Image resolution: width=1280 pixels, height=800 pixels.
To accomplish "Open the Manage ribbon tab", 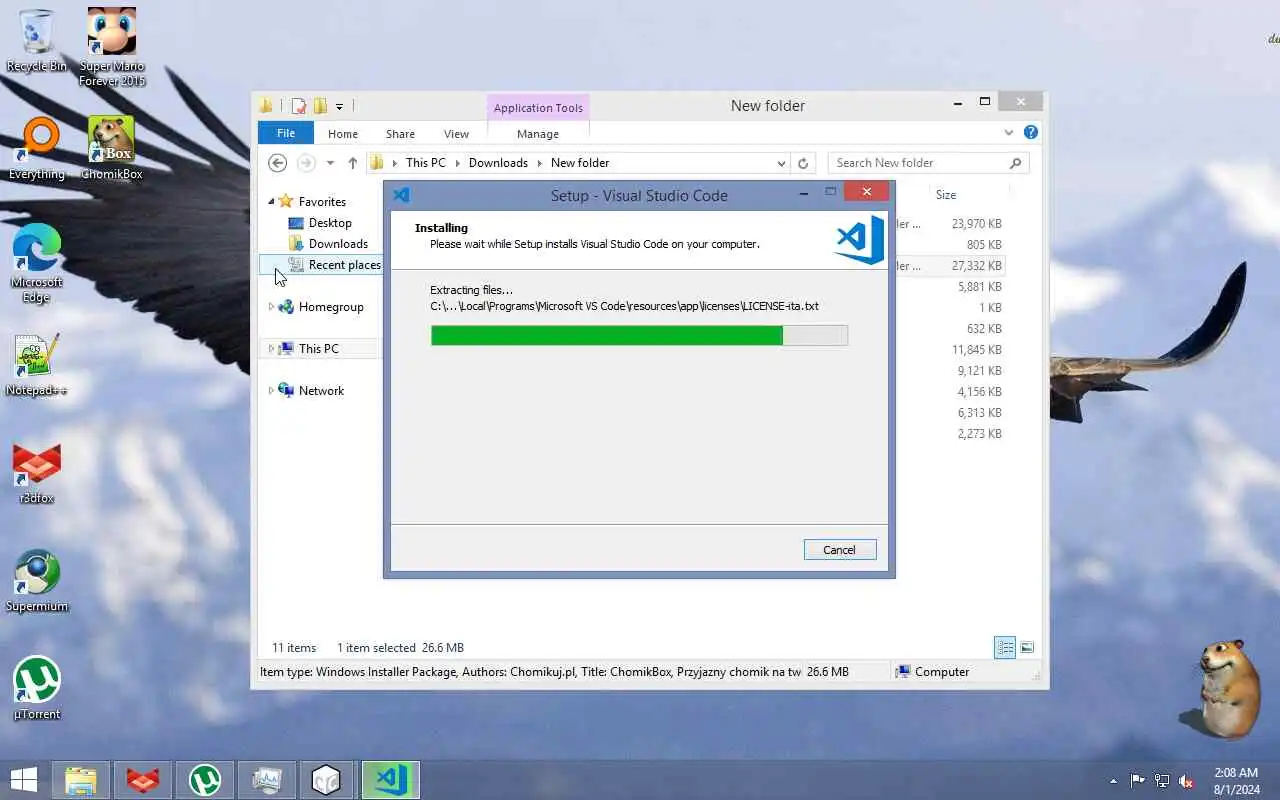I will (538, 133).
